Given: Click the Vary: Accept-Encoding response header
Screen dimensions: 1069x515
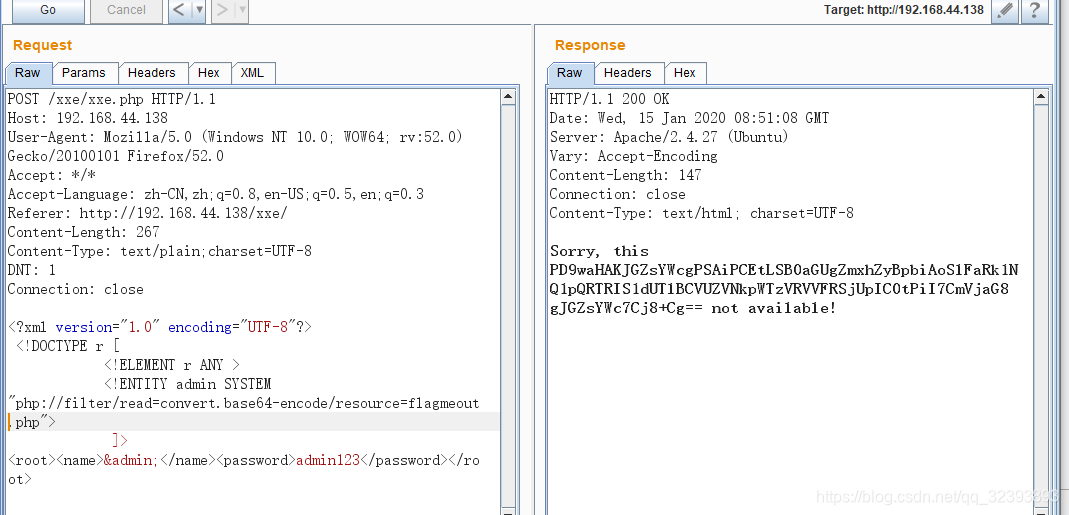Looking at the screenshot, I should point(633,156).
